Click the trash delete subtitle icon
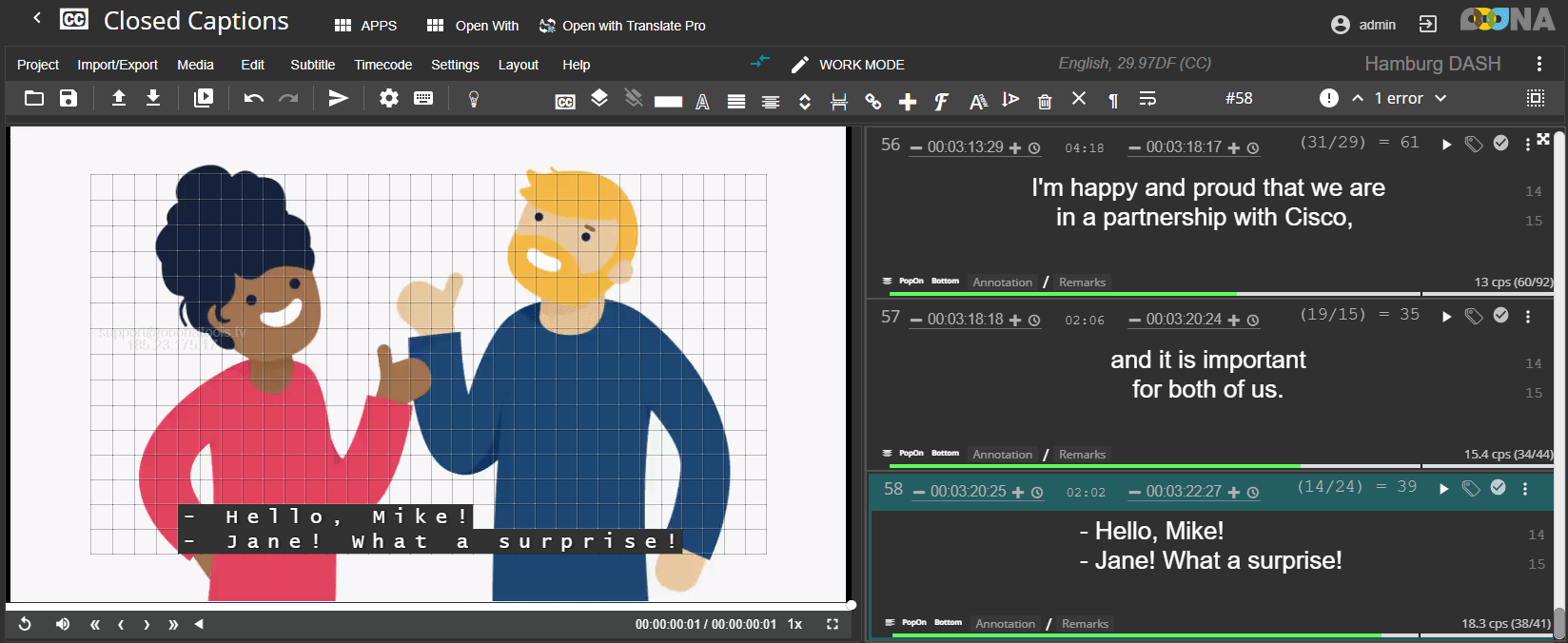1568x643 pixels. [1045, 101]
